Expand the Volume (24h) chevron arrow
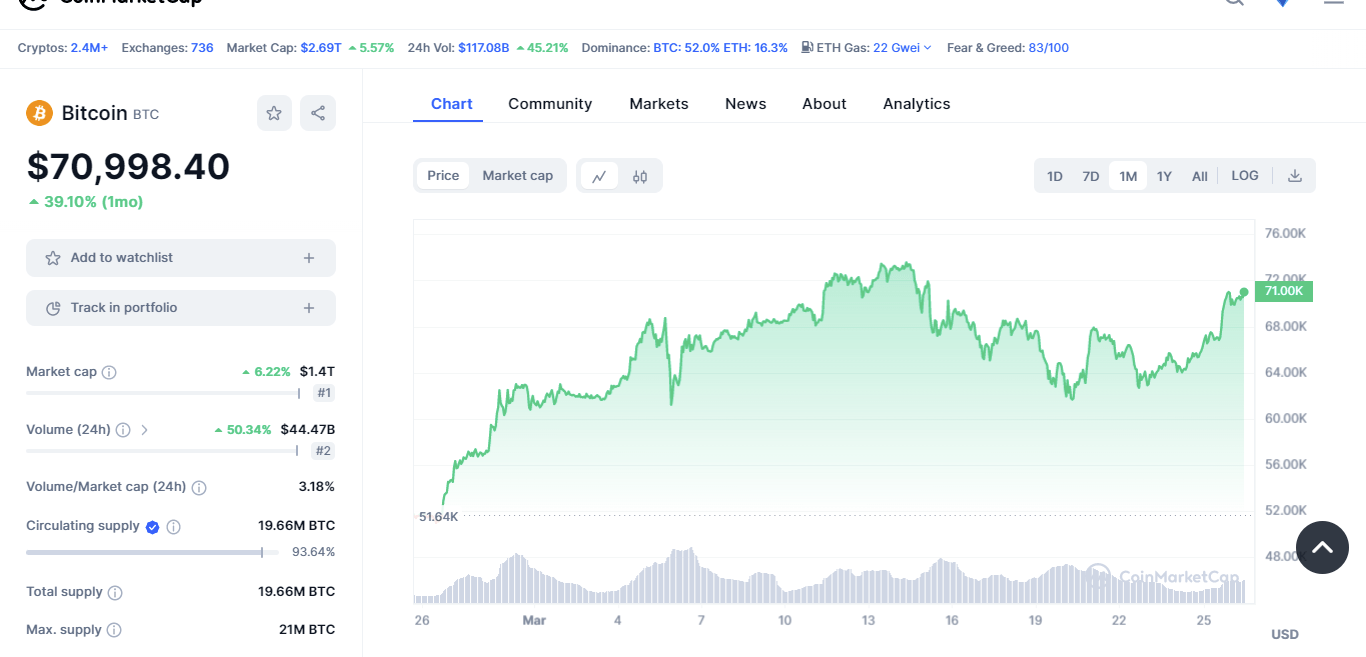 pyautogui.click(x=145, y=430)
